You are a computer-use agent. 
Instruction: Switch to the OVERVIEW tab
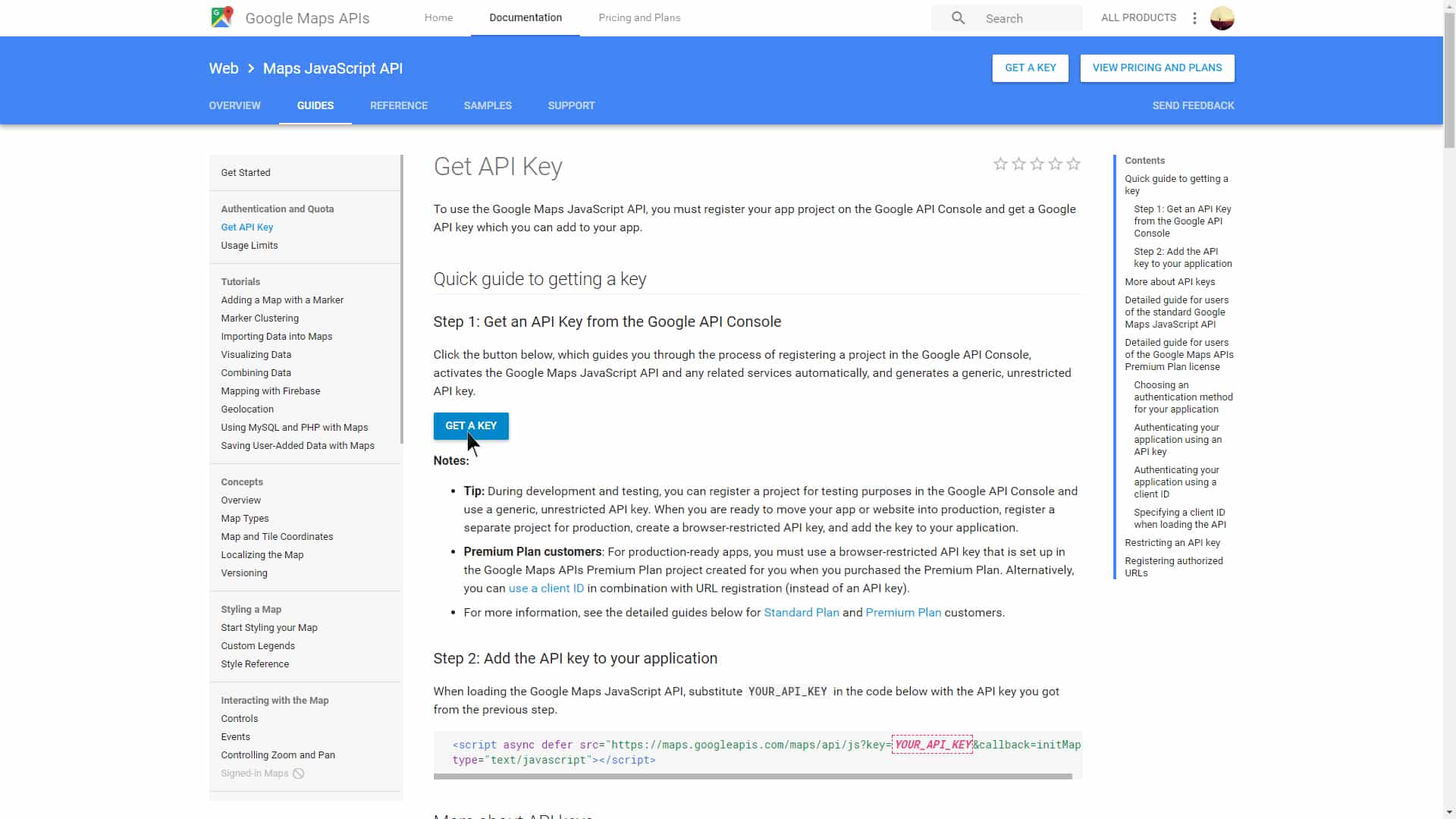click(234, 105)
